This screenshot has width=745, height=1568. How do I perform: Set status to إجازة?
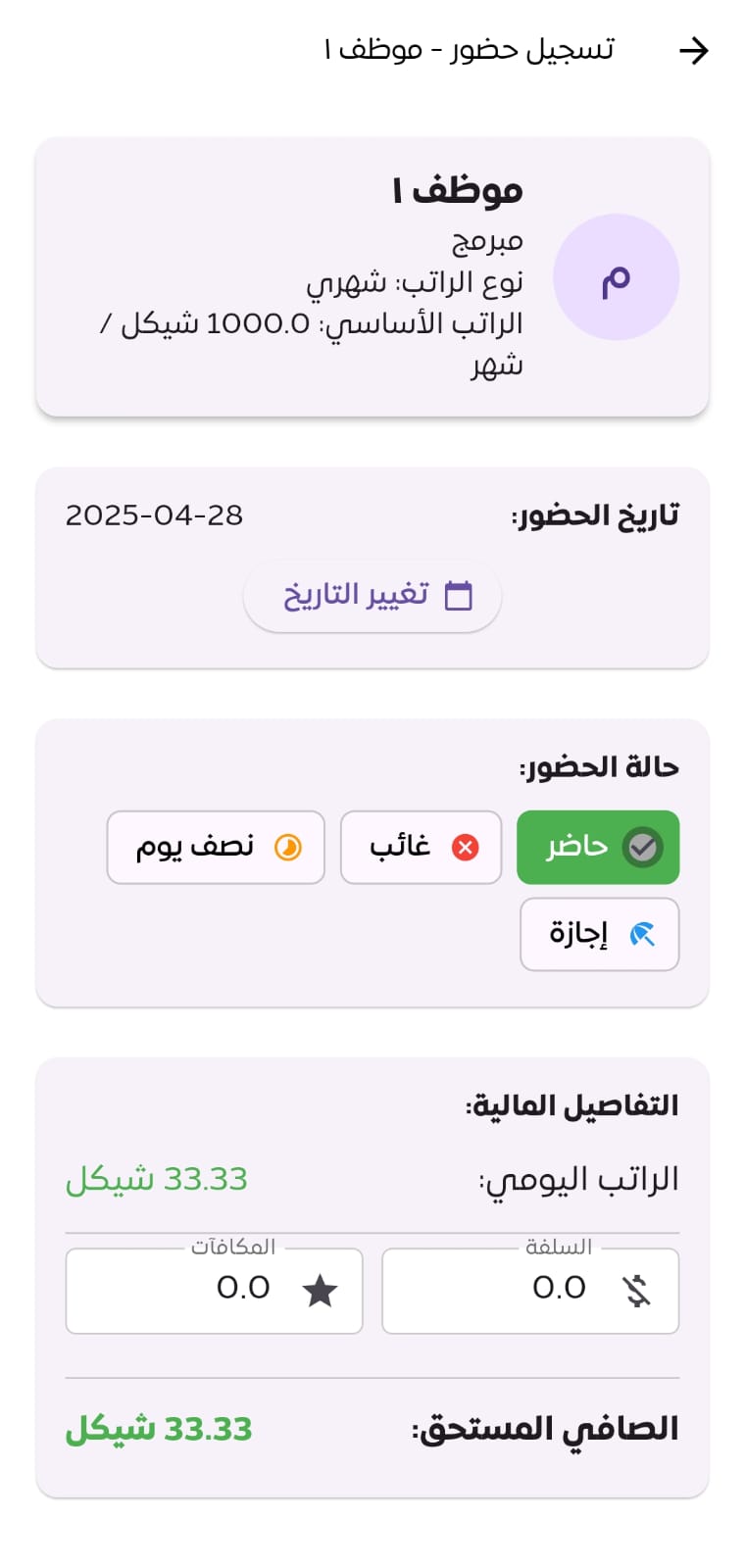click(599, 935)
